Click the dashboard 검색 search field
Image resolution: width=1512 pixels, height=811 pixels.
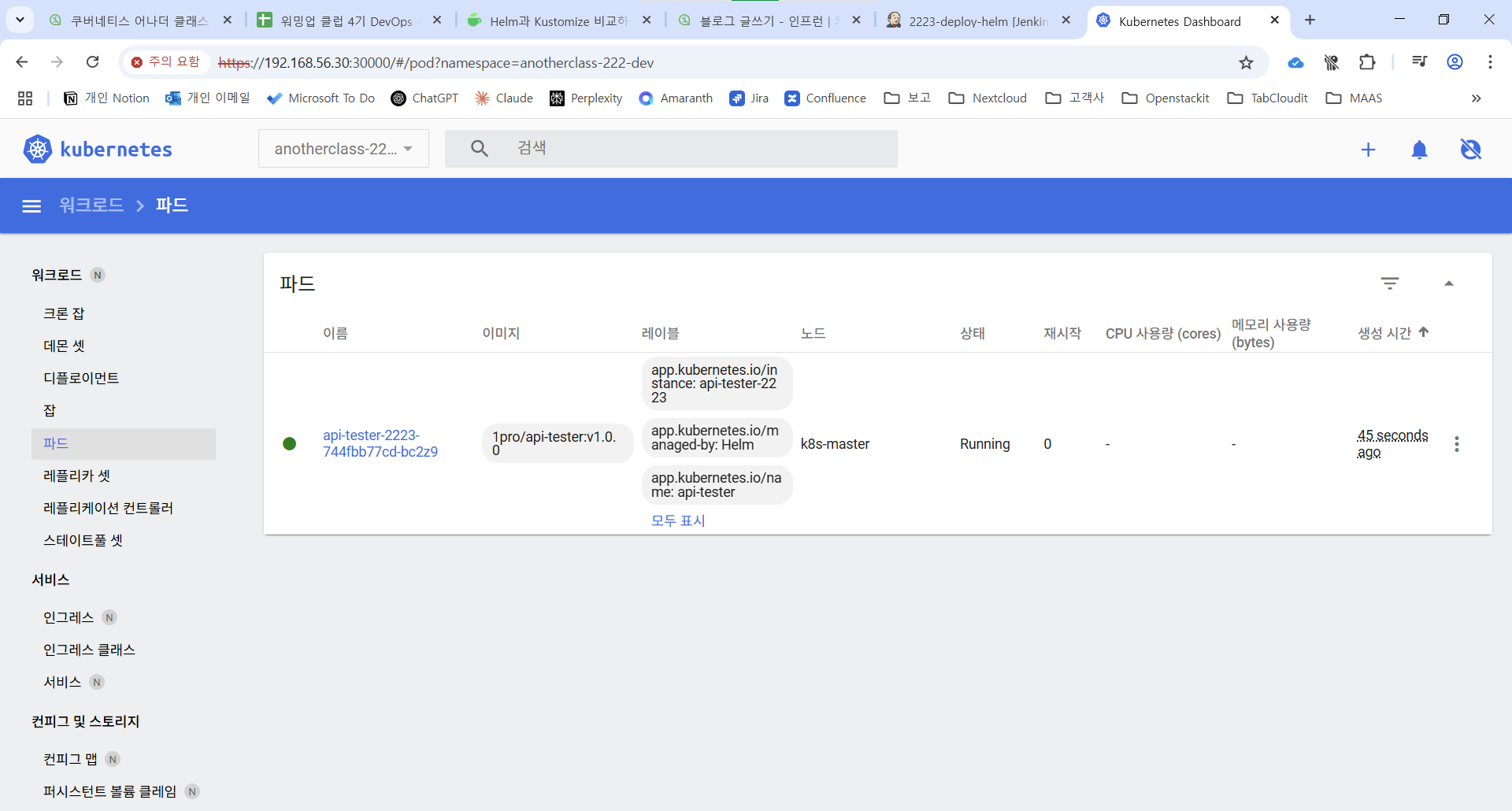(671, 149)
